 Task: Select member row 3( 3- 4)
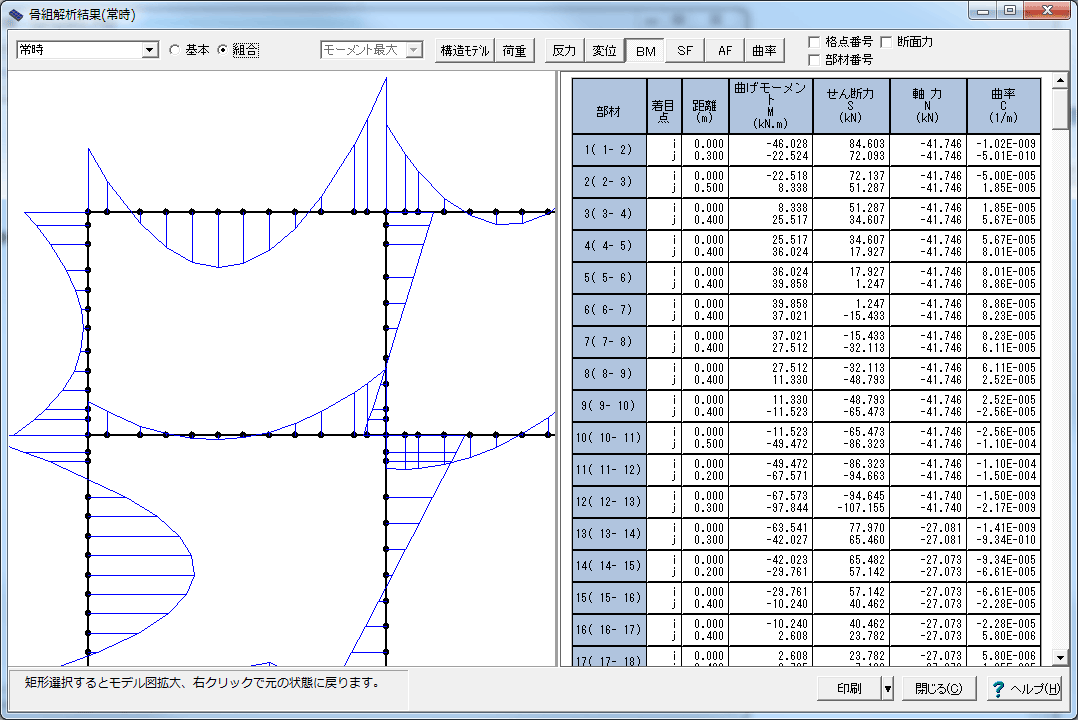coord(609,214)
